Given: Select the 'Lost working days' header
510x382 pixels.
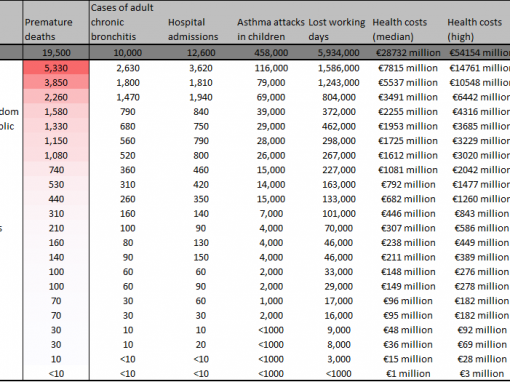Looking at the screenshot, I should [x=337, y=29].
